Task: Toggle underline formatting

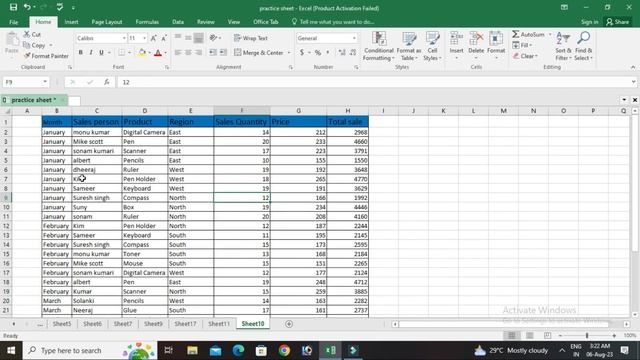Action: [101, 53]
